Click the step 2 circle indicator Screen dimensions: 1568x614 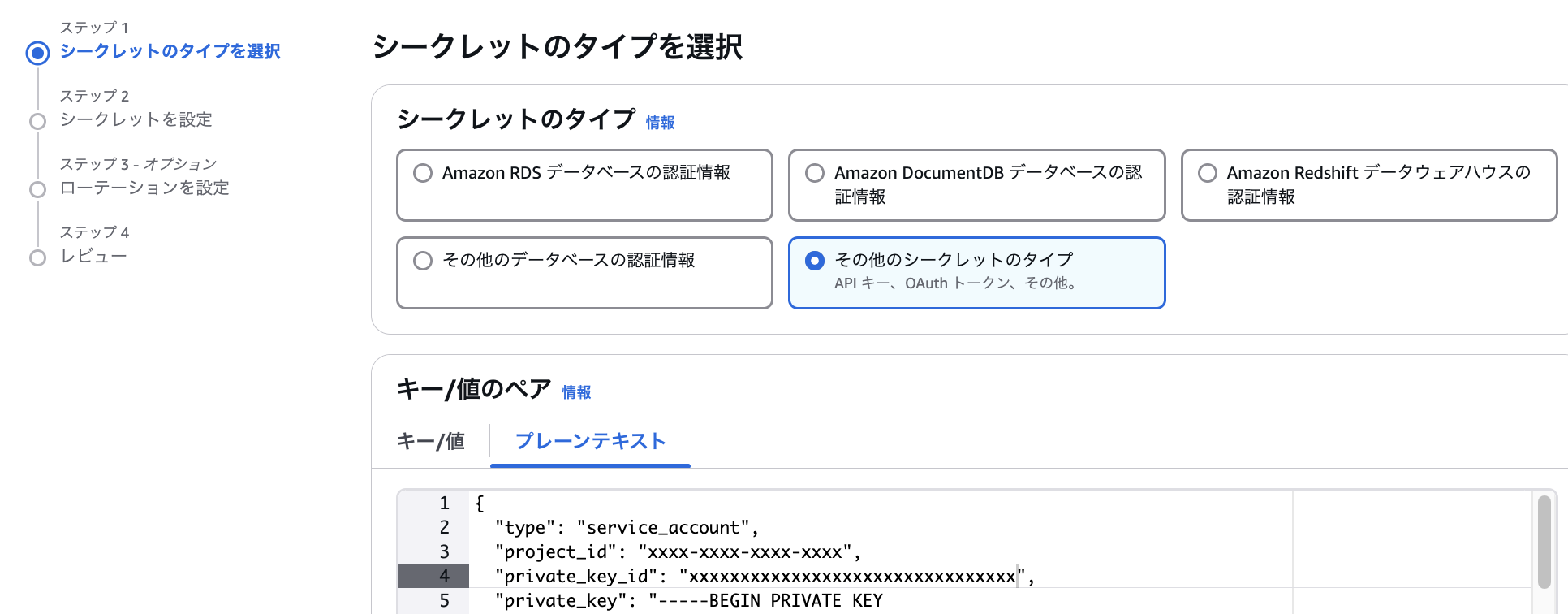[37, 122]
